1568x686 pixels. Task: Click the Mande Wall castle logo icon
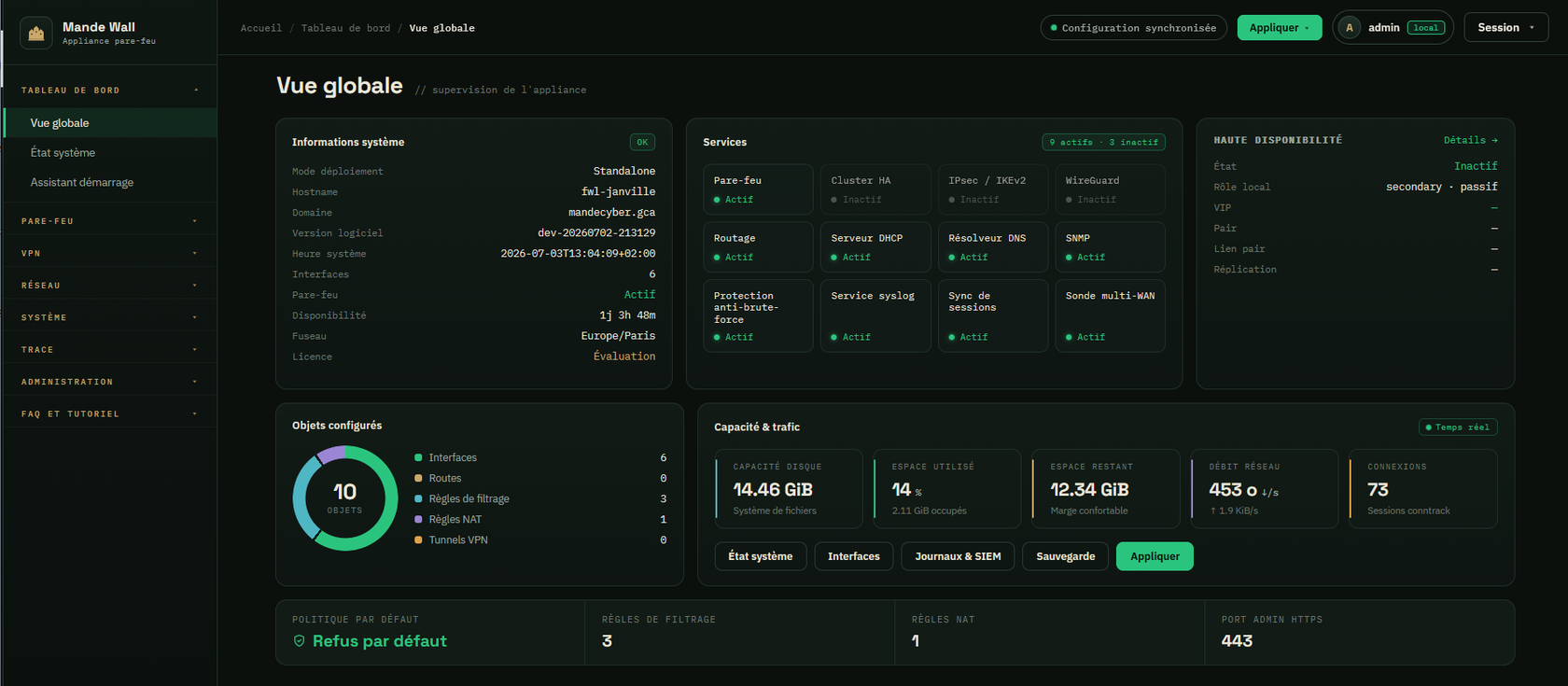tap(36, 34)
